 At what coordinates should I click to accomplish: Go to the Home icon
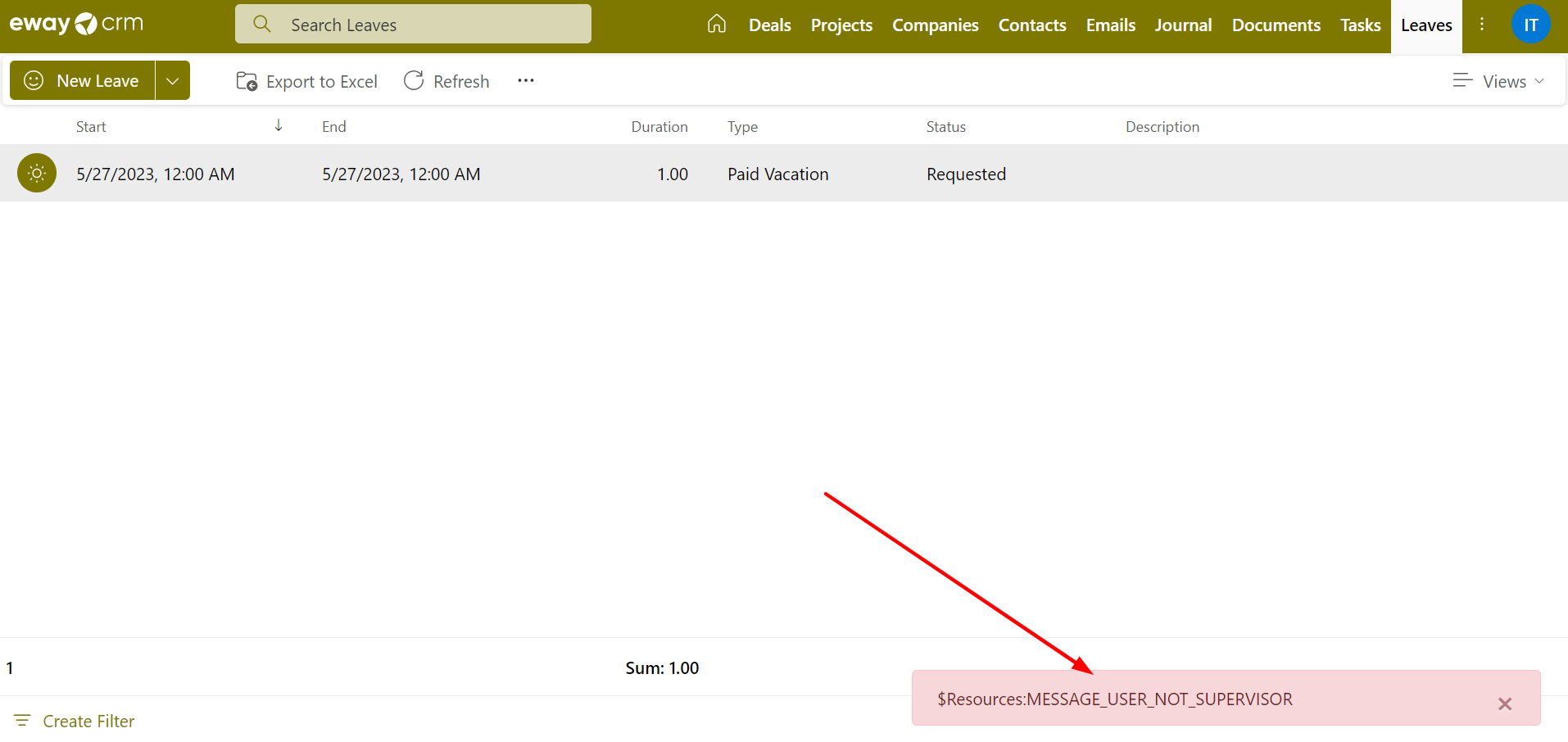click(x=717, y=25)
